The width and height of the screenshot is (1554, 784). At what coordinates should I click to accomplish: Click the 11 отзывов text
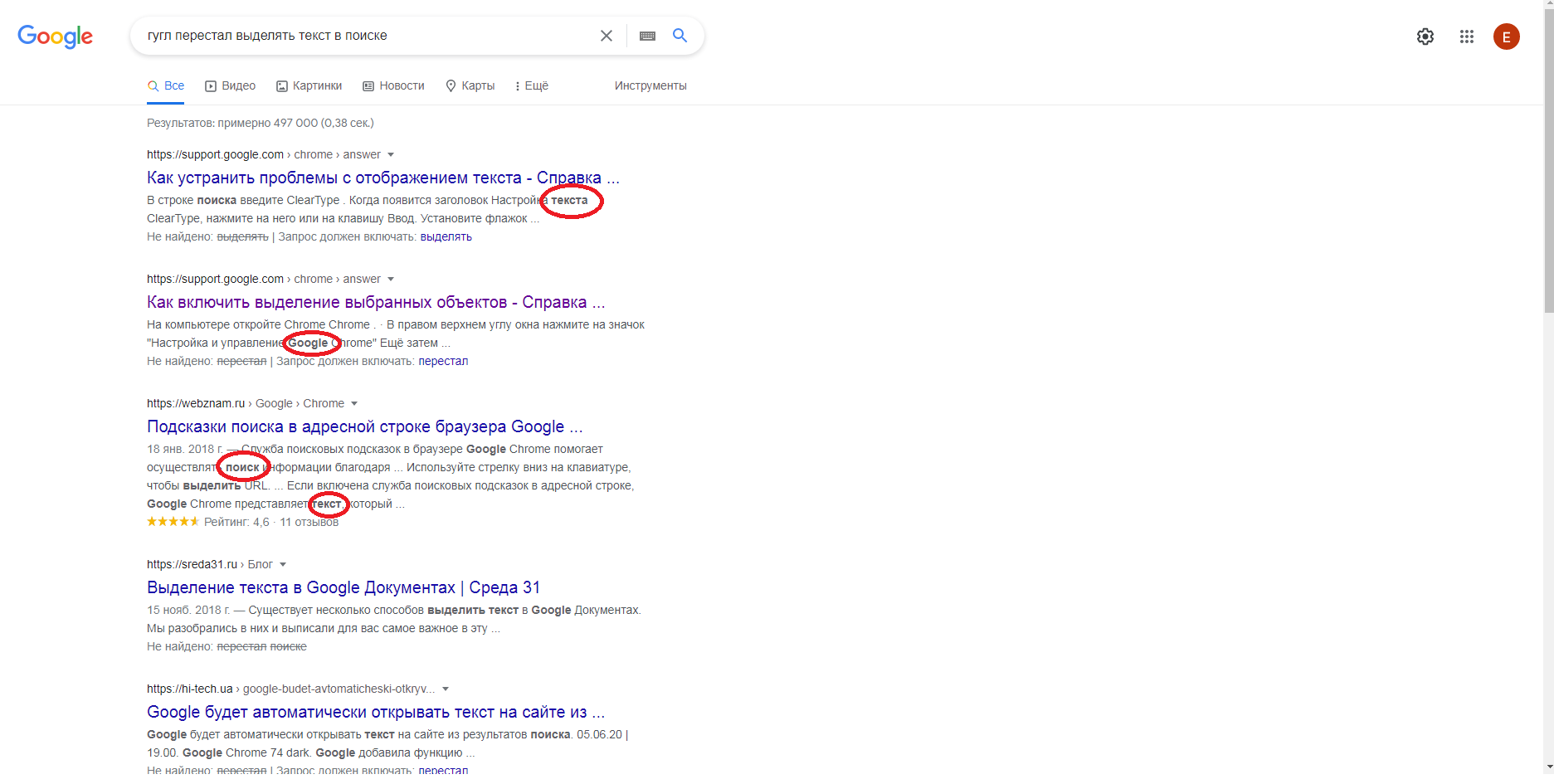tap(309, 523)
